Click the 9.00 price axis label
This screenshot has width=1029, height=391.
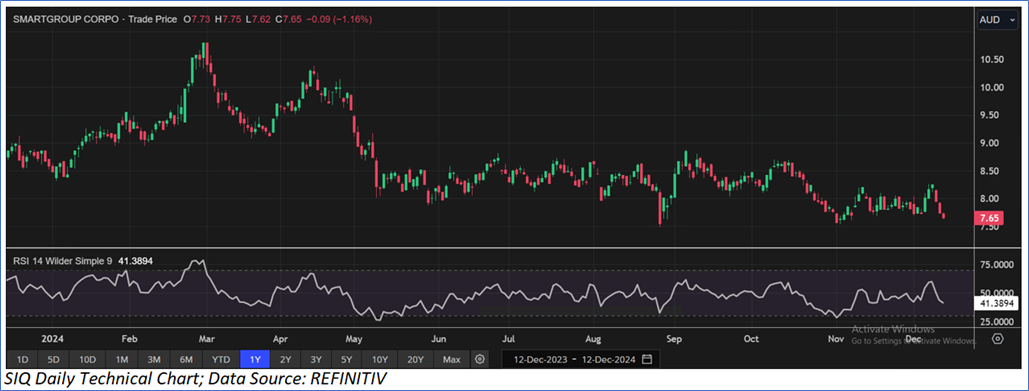(989, 143)
